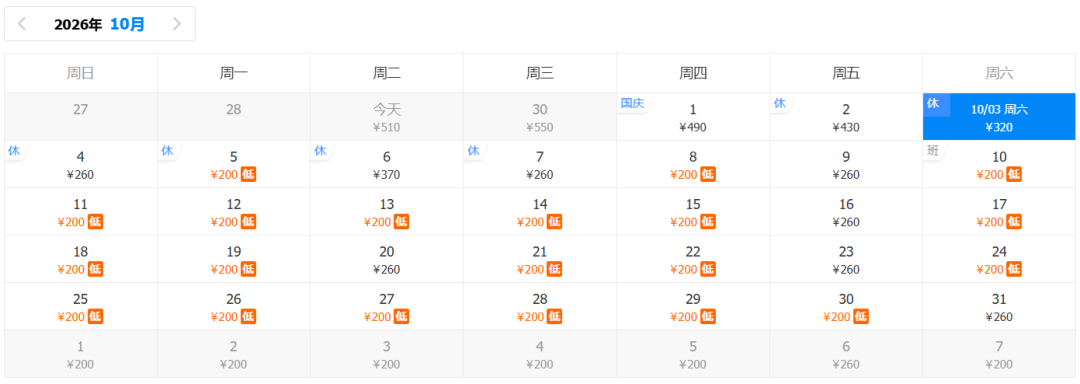This screenshot has height=384, width=1080.
Task: Select October 9 priced ¥260
Action: coord(846,164)
